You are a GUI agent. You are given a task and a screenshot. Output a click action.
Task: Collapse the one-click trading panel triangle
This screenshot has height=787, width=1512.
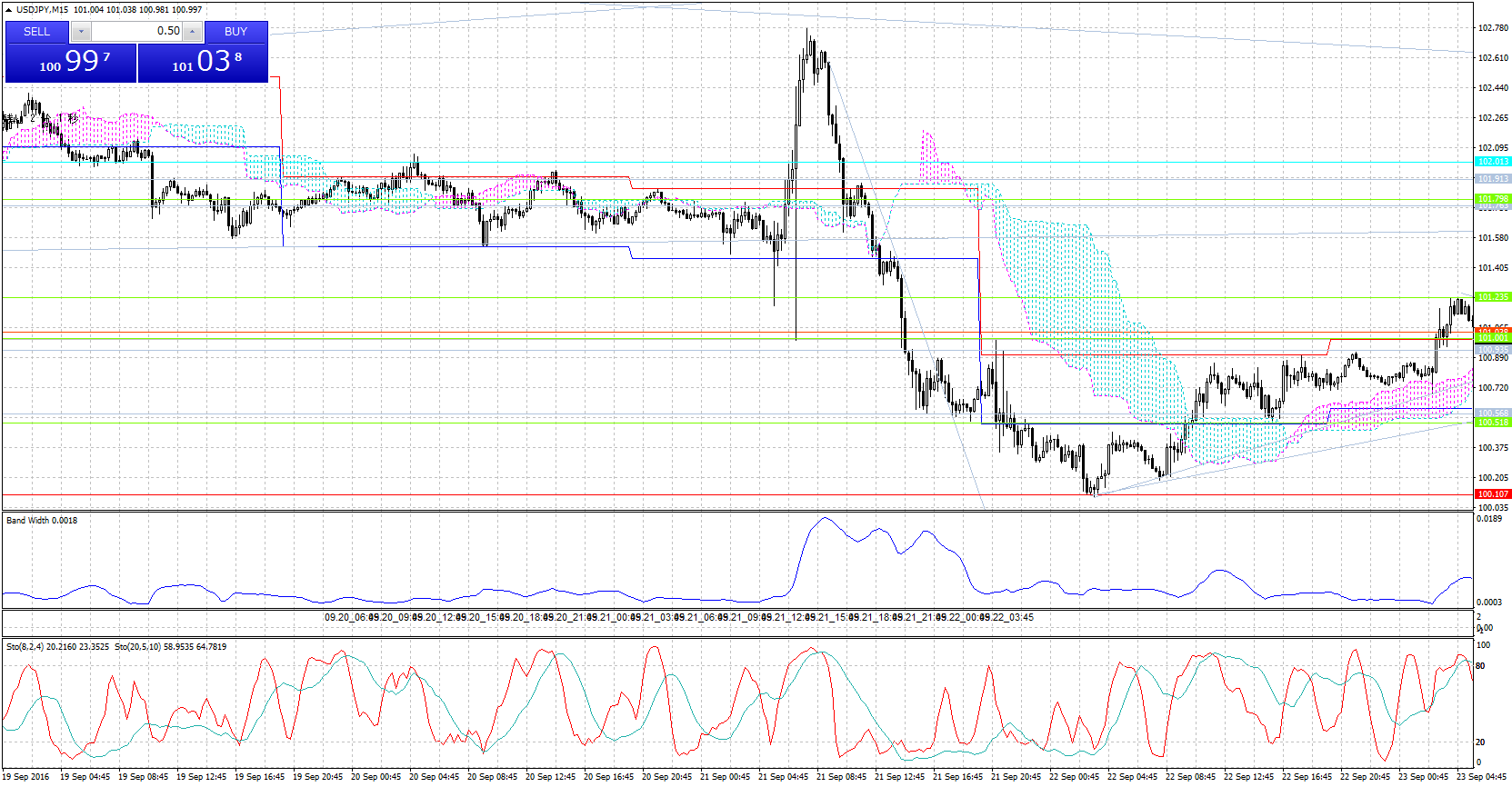[x=8, y=10]
